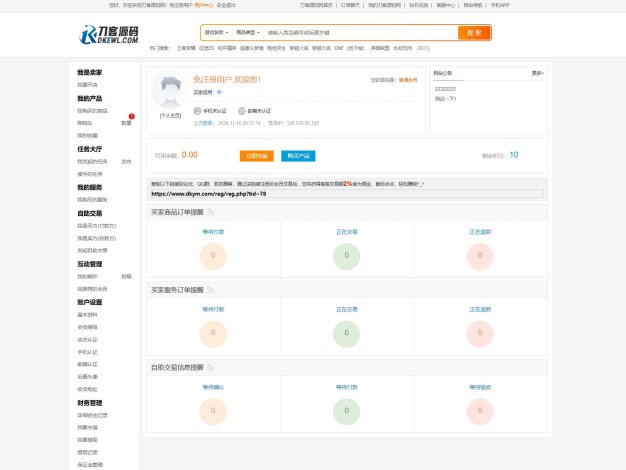
Task: Open 提现记录 in the sidebar
Action: [x=87, y=452]
